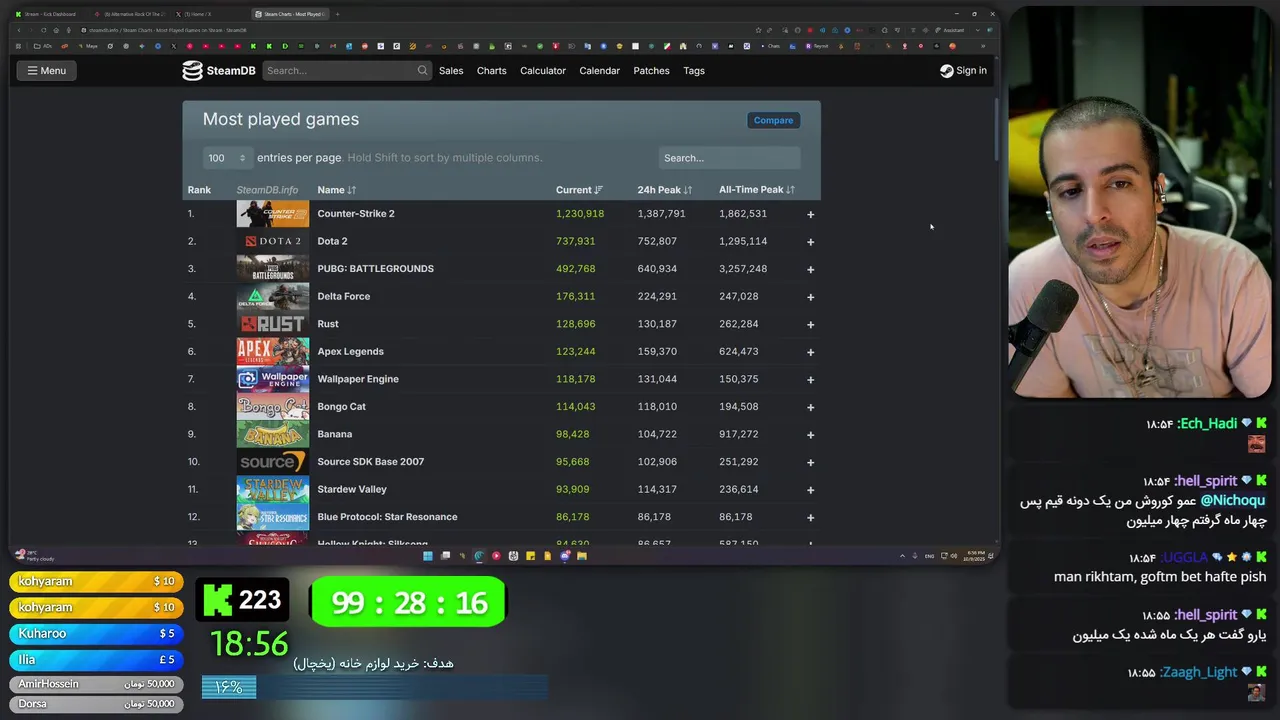Open the Calendar nav item
Screen dimensions: 1280x720
pos(599,71)
